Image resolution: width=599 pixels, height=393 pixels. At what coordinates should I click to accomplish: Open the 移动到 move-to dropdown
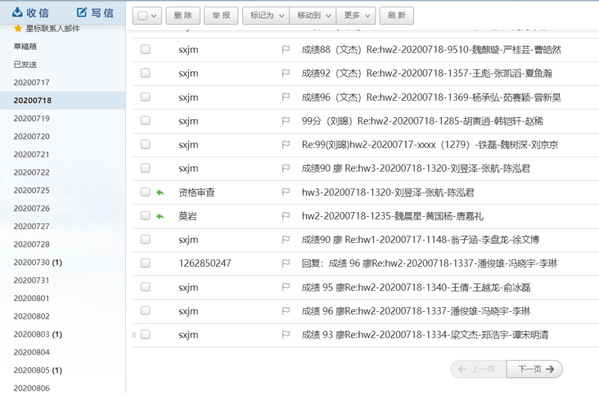pos(313,16)
